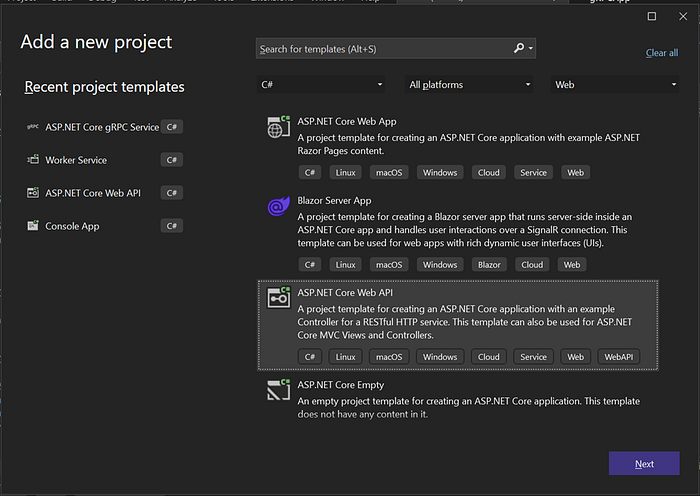Click Web tag under ASP.NET Core Web App
Screen dimensions: 700x496
click(x=575, y=172)
